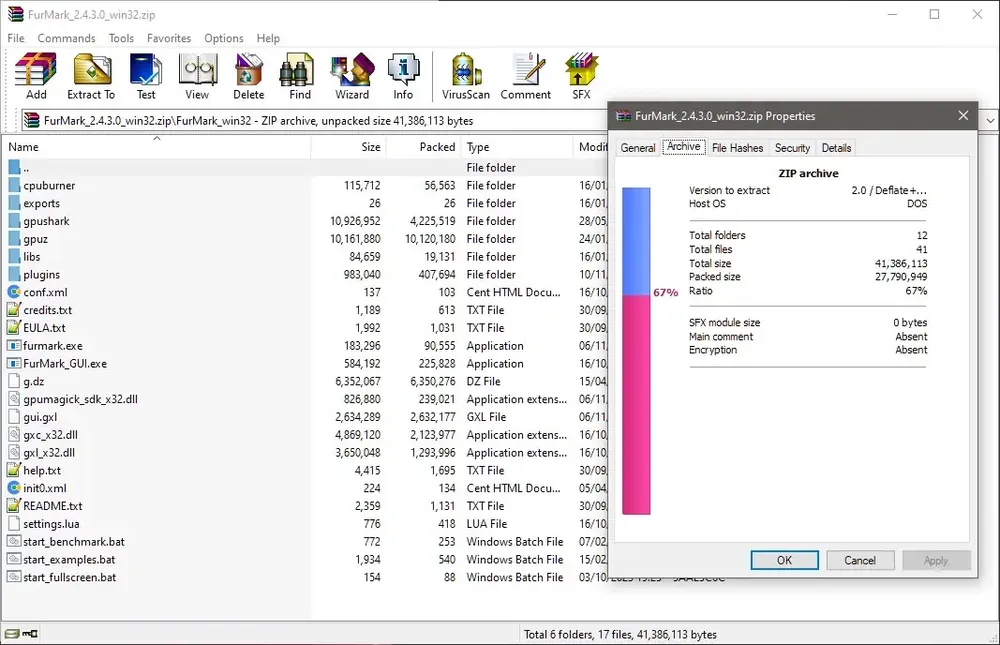
Task: Close the Properties dialog
Action: (x=963, y=115)
